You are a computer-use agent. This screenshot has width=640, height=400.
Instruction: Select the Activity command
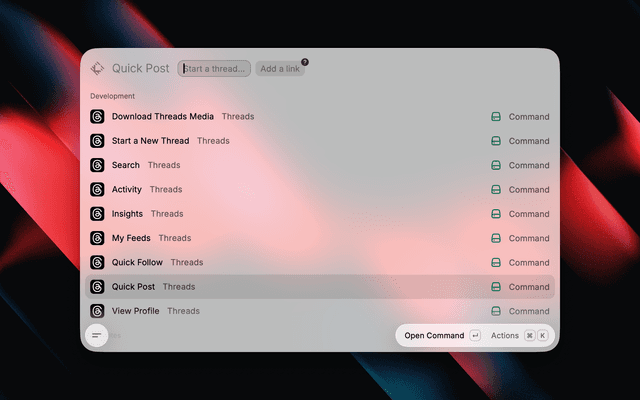[x=320, y=189]
